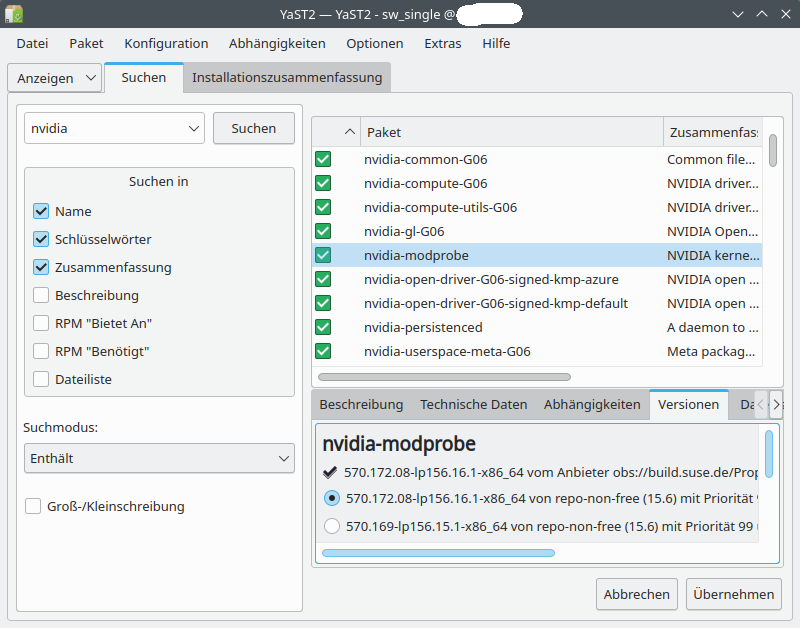Select the nvidia-gl-G06 package name
The image size is (800, 628).
404,232
